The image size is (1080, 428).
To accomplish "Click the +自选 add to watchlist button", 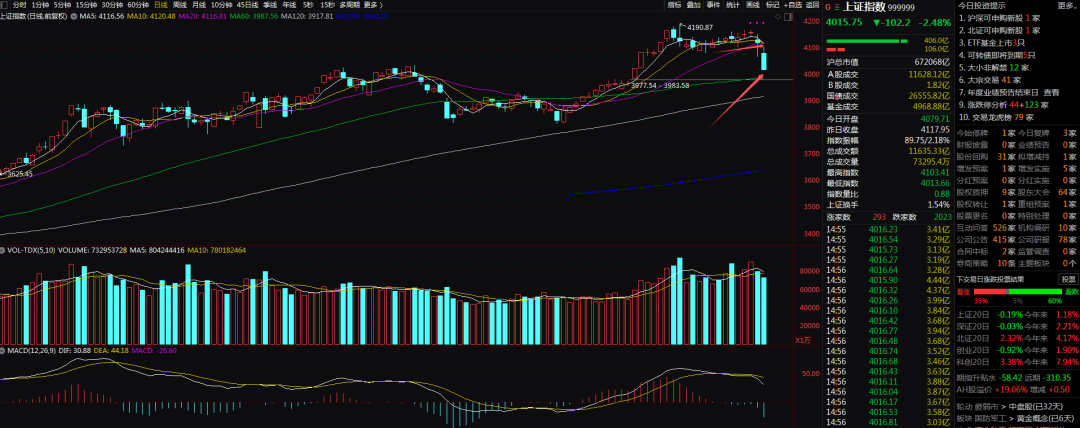I will [x=792, y=5].
